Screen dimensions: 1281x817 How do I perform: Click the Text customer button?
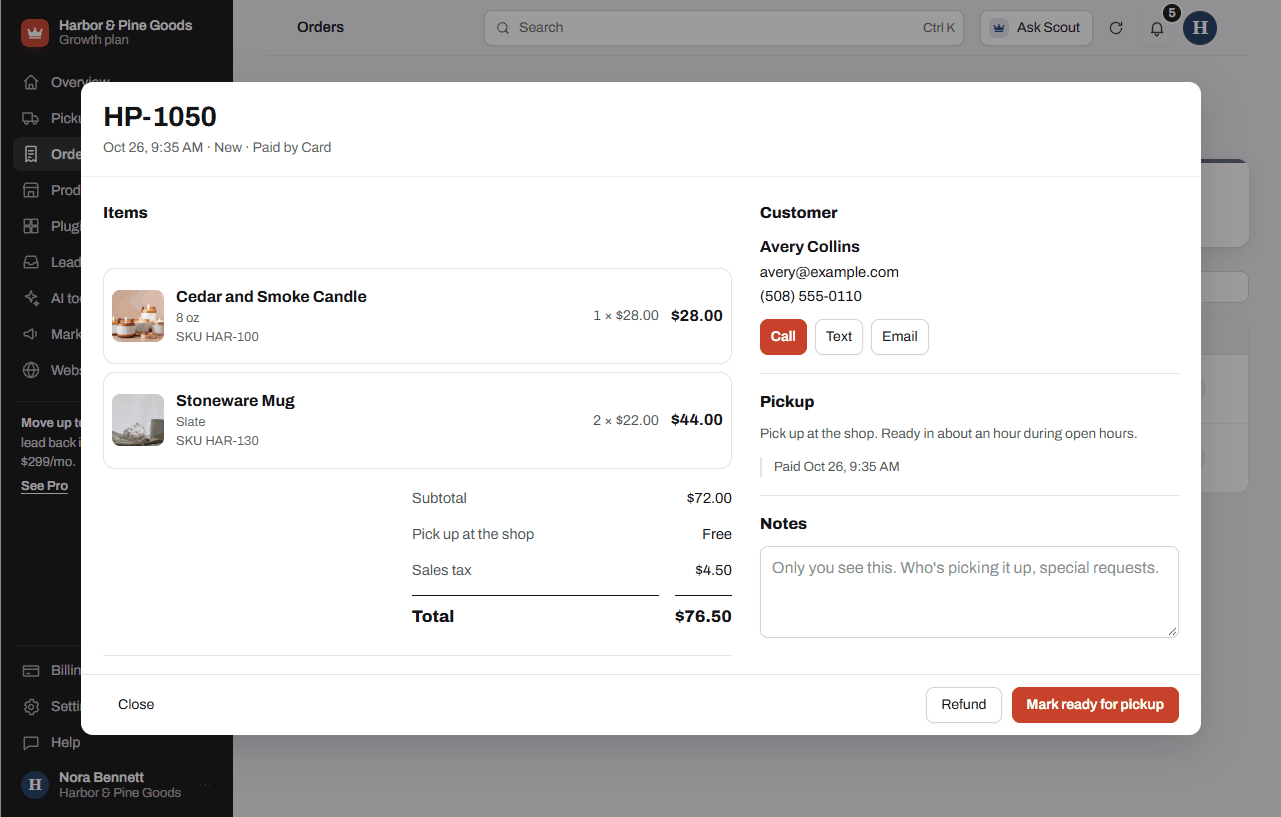(839, 337)
